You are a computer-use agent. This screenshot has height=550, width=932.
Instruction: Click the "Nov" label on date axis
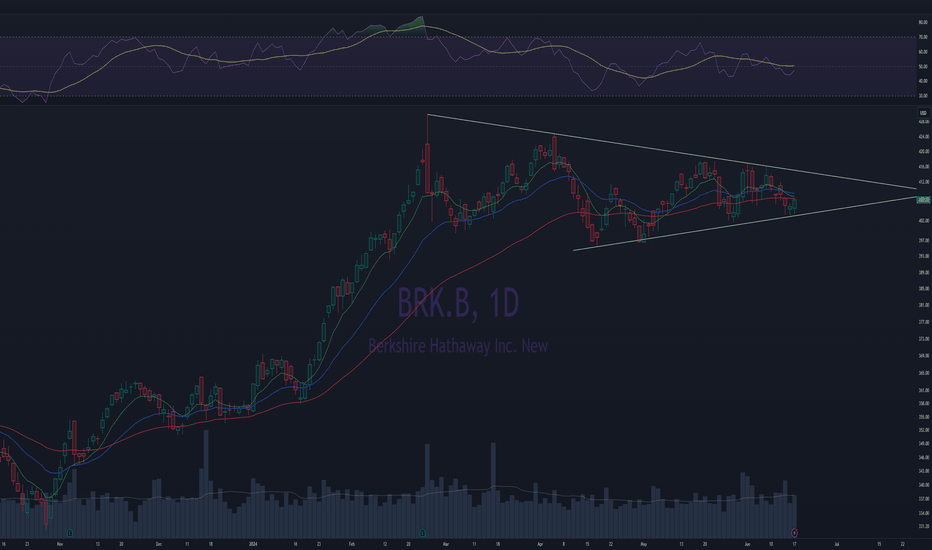click(x=59, y=544)
